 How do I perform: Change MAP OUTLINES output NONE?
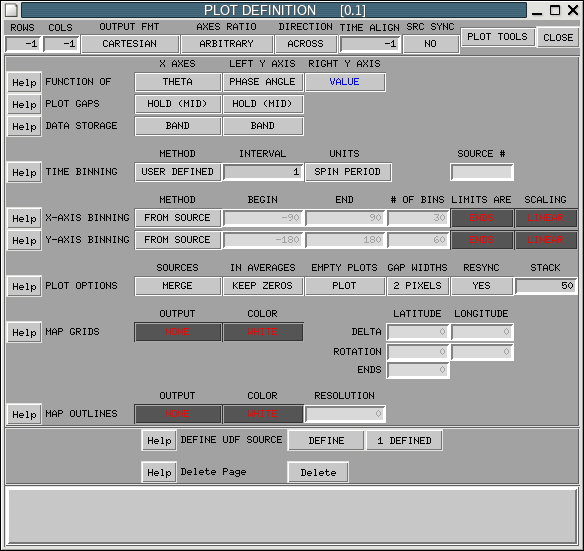click(178, 414)
